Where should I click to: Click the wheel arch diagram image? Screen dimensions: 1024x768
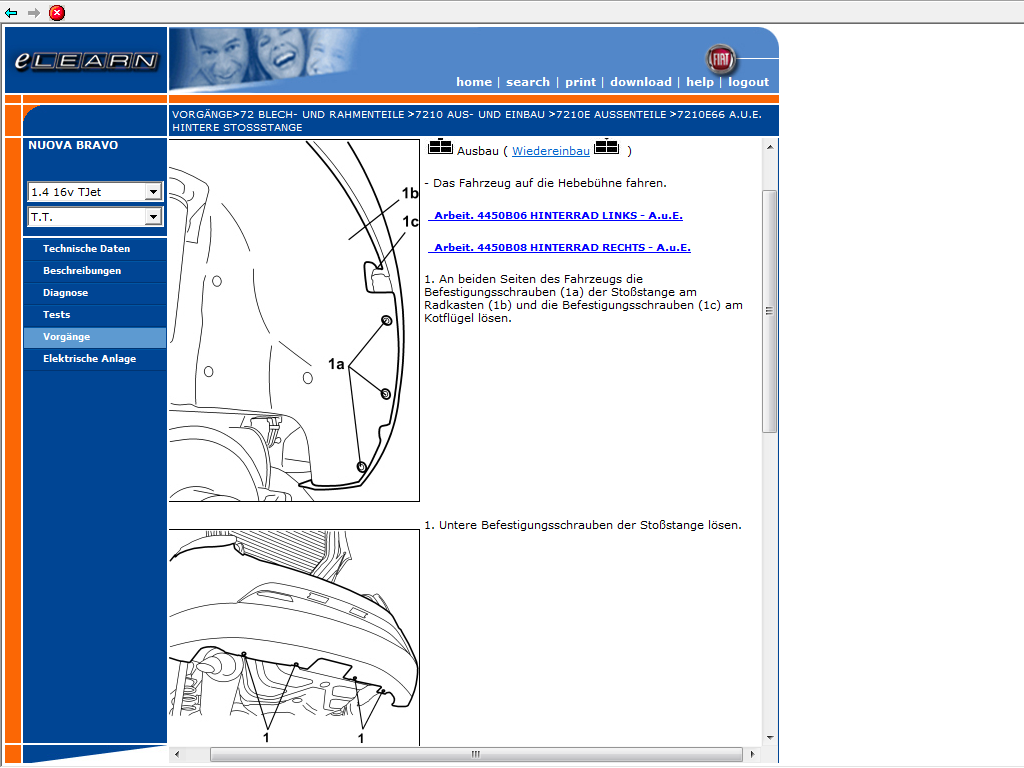coord(294,320)
